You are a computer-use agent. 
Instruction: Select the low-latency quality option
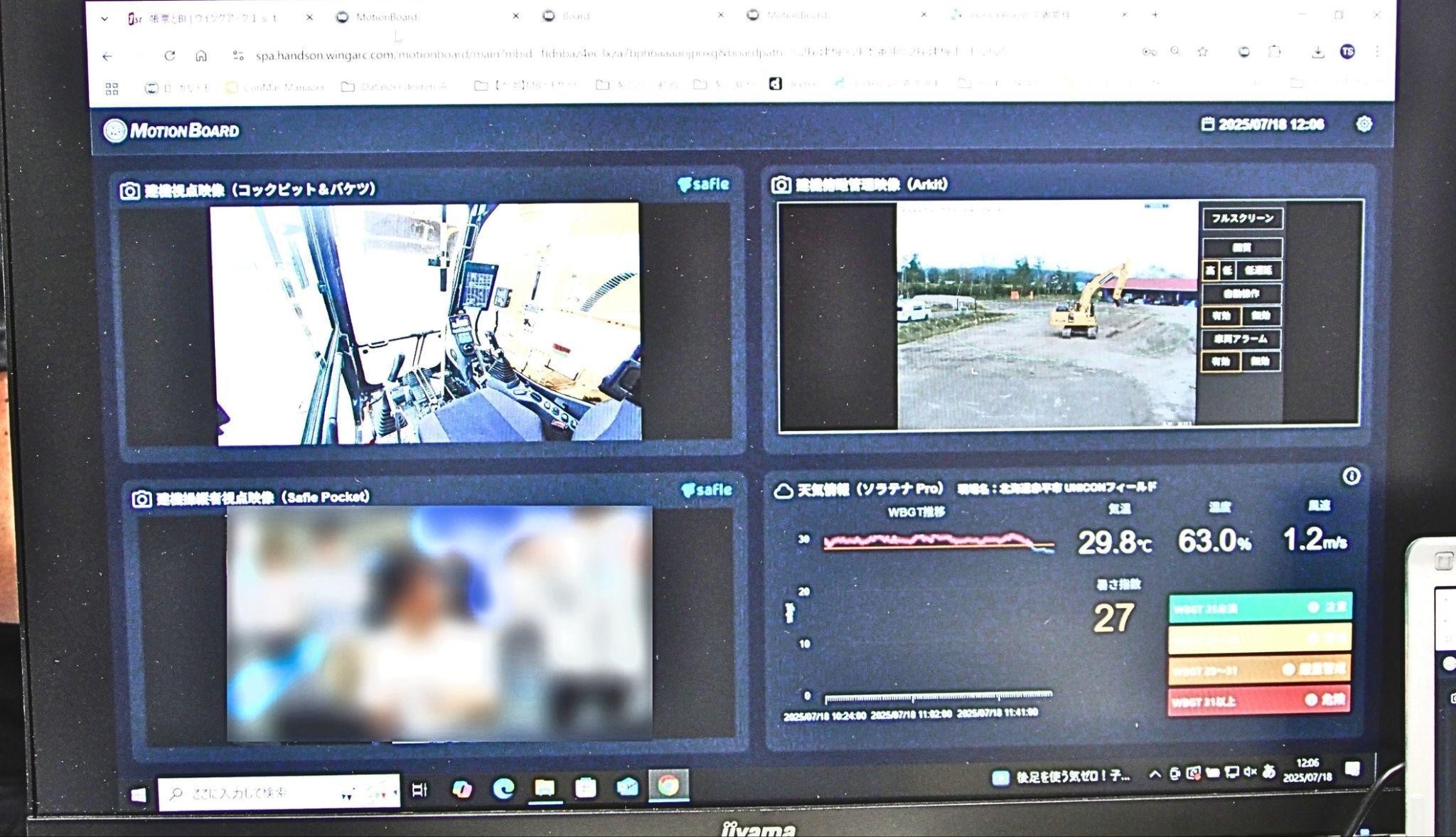(x=1258, y=270)
